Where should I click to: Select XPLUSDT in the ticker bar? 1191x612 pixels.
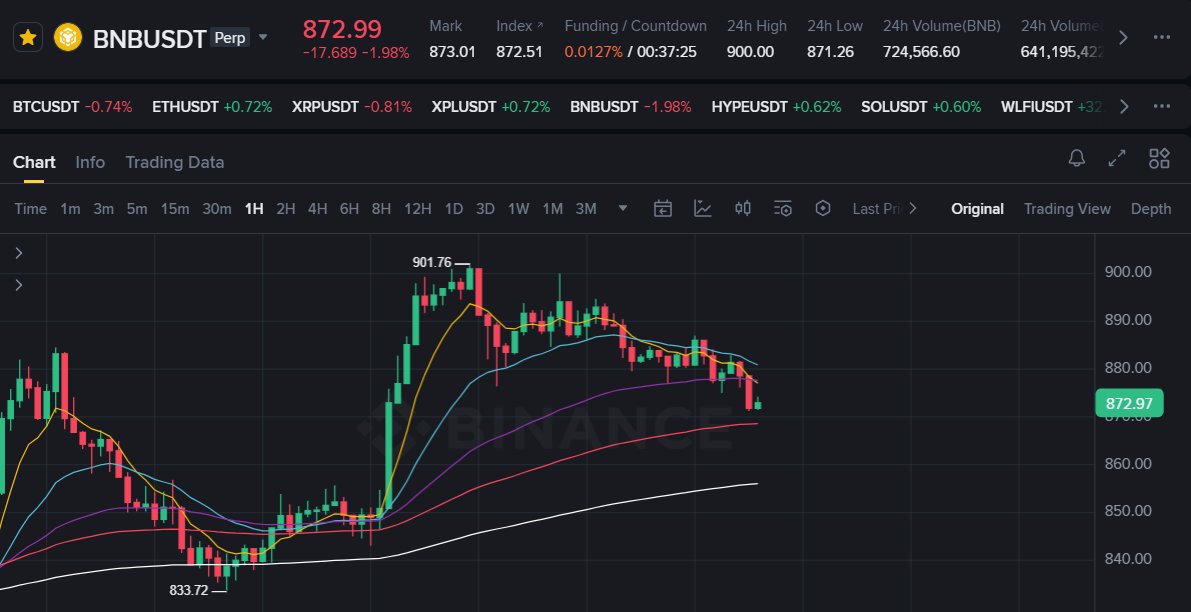coord(491,107)
